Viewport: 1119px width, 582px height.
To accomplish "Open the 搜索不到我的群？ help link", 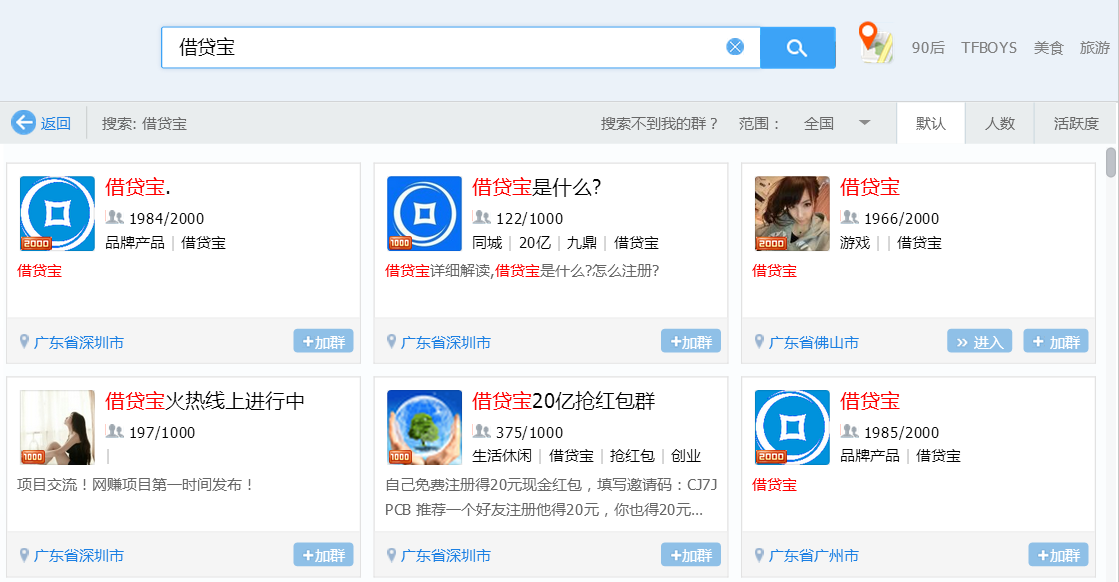I will click(x=659, y=123).
